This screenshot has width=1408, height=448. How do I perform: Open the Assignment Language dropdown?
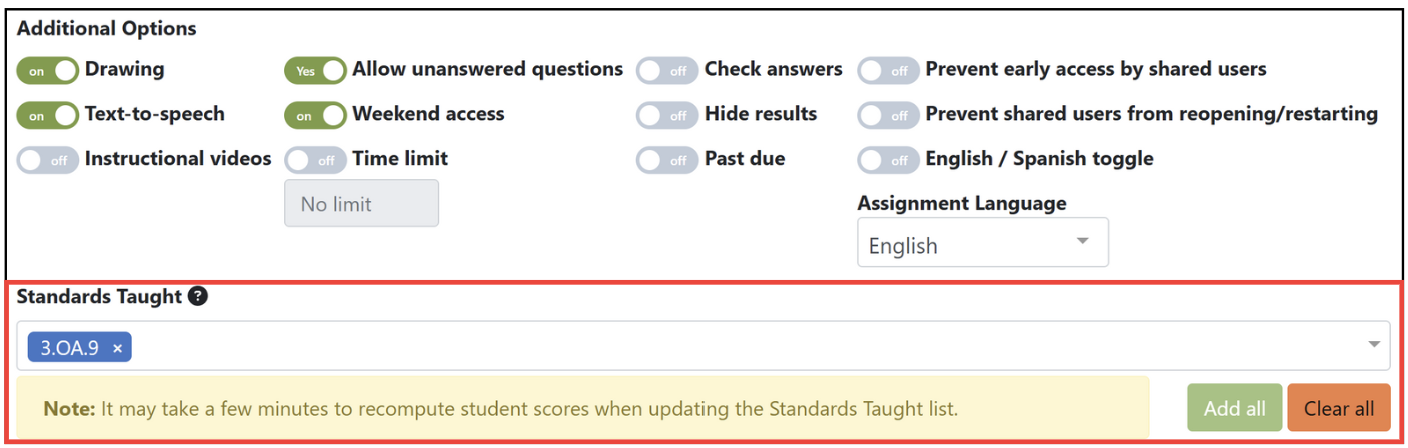tap(983, 243)
